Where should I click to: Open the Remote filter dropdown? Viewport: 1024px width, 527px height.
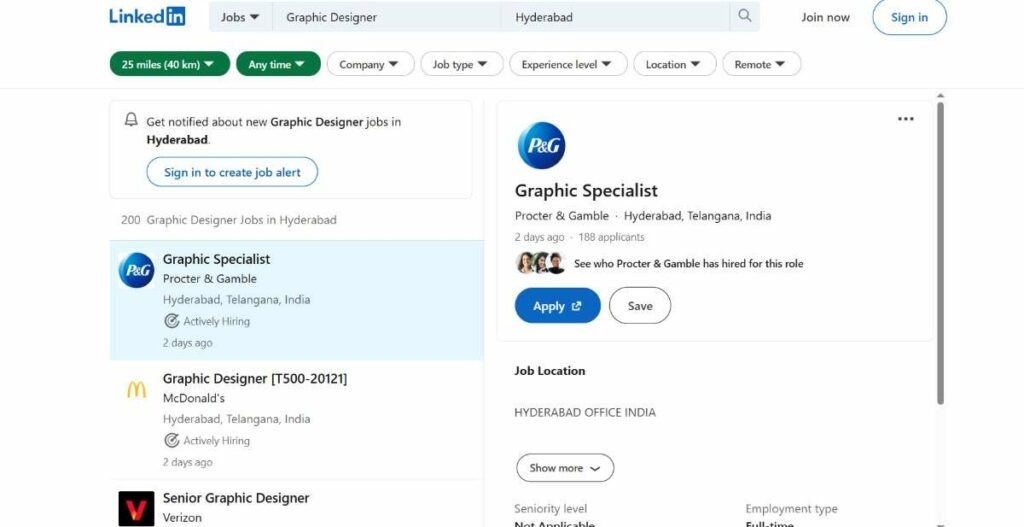(x=761, y=64)
